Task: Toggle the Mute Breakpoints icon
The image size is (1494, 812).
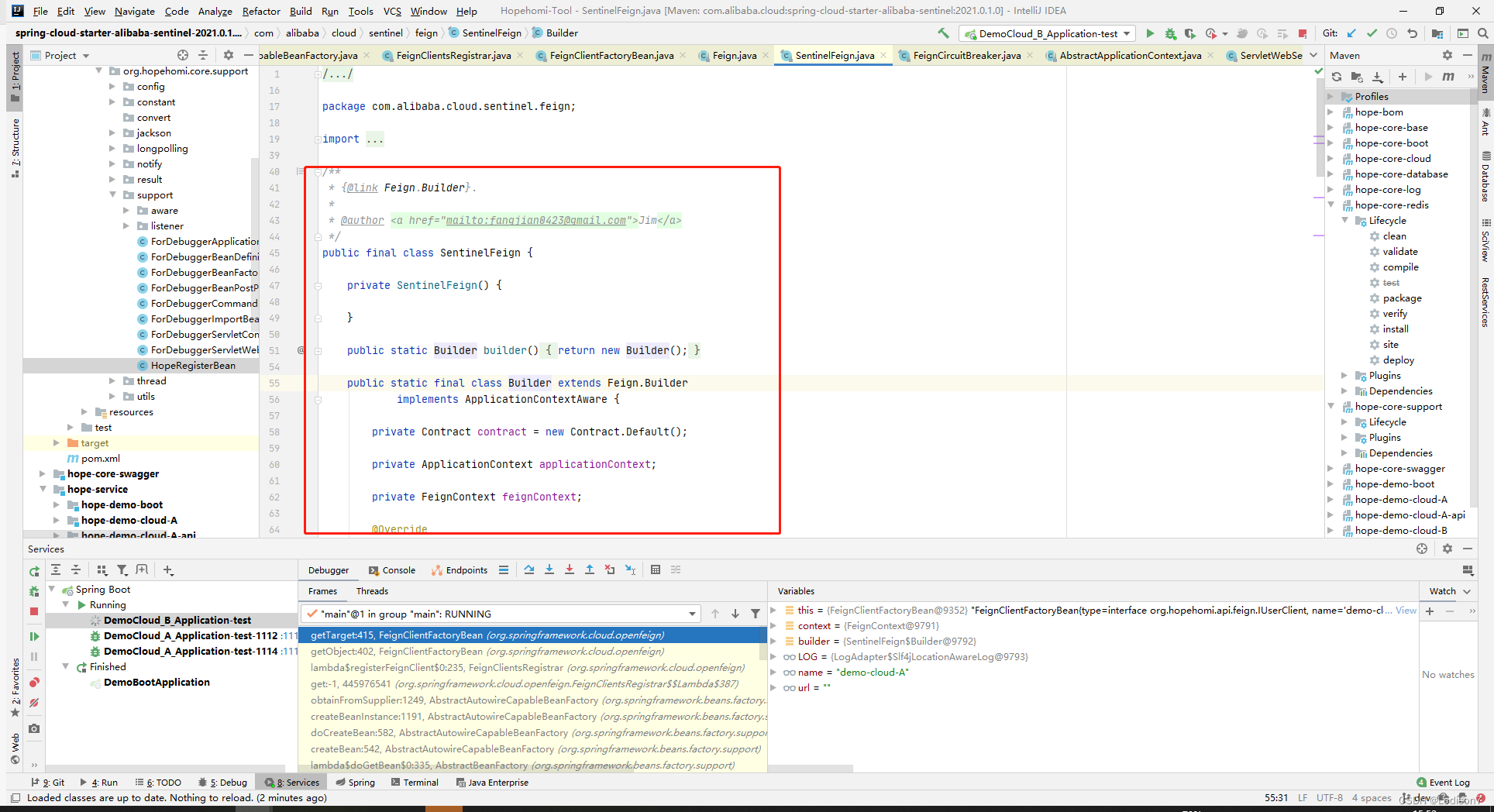Action: tap(34, 703)
